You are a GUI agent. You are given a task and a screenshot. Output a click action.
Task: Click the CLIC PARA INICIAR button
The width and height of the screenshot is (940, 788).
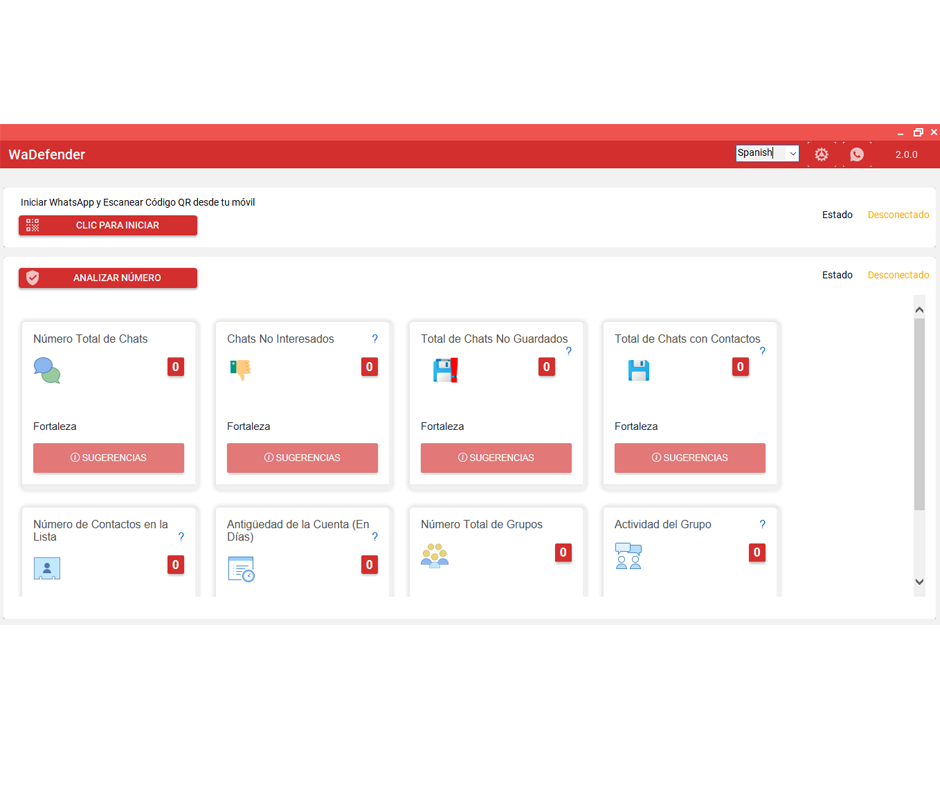tap(108, 225)
